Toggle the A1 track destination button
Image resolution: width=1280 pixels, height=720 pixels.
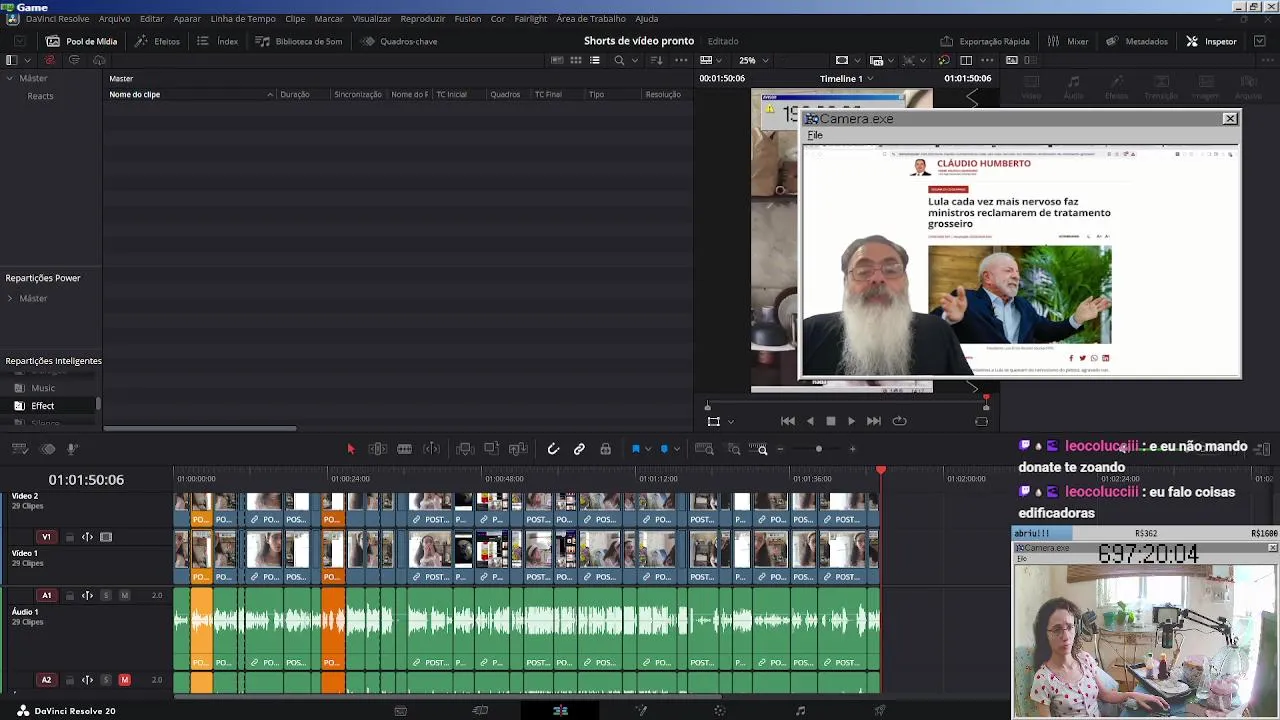coord(46,595)
